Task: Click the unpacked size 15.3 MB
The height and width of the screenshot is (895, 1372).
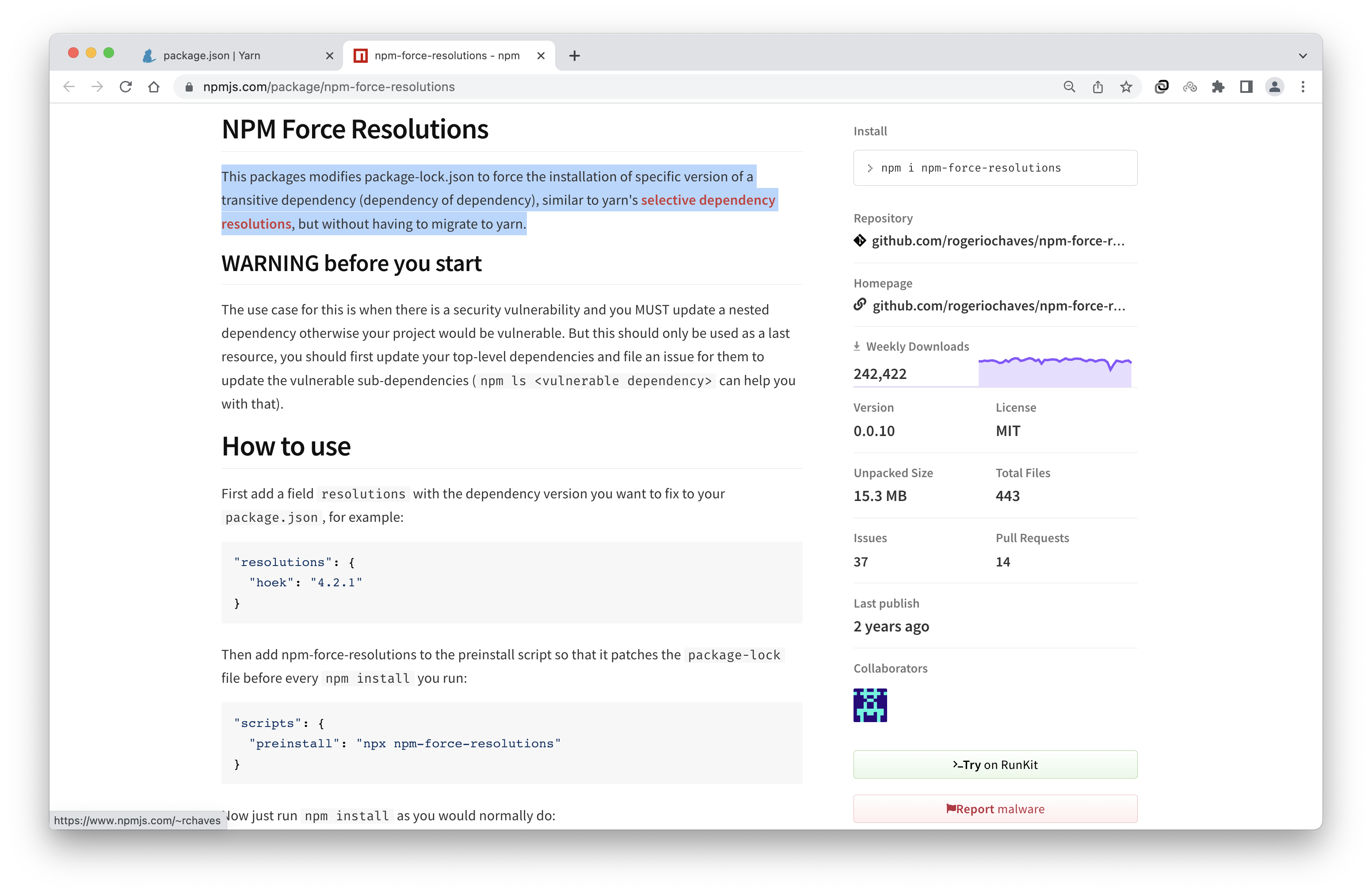Action: [x=880, y=496]
